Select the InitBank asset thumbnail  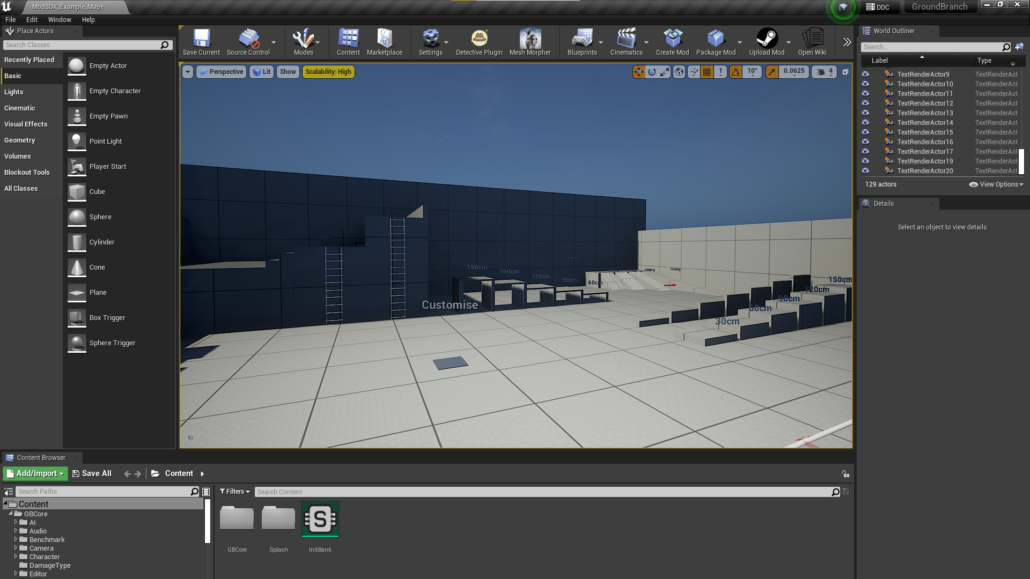(320, 521)
